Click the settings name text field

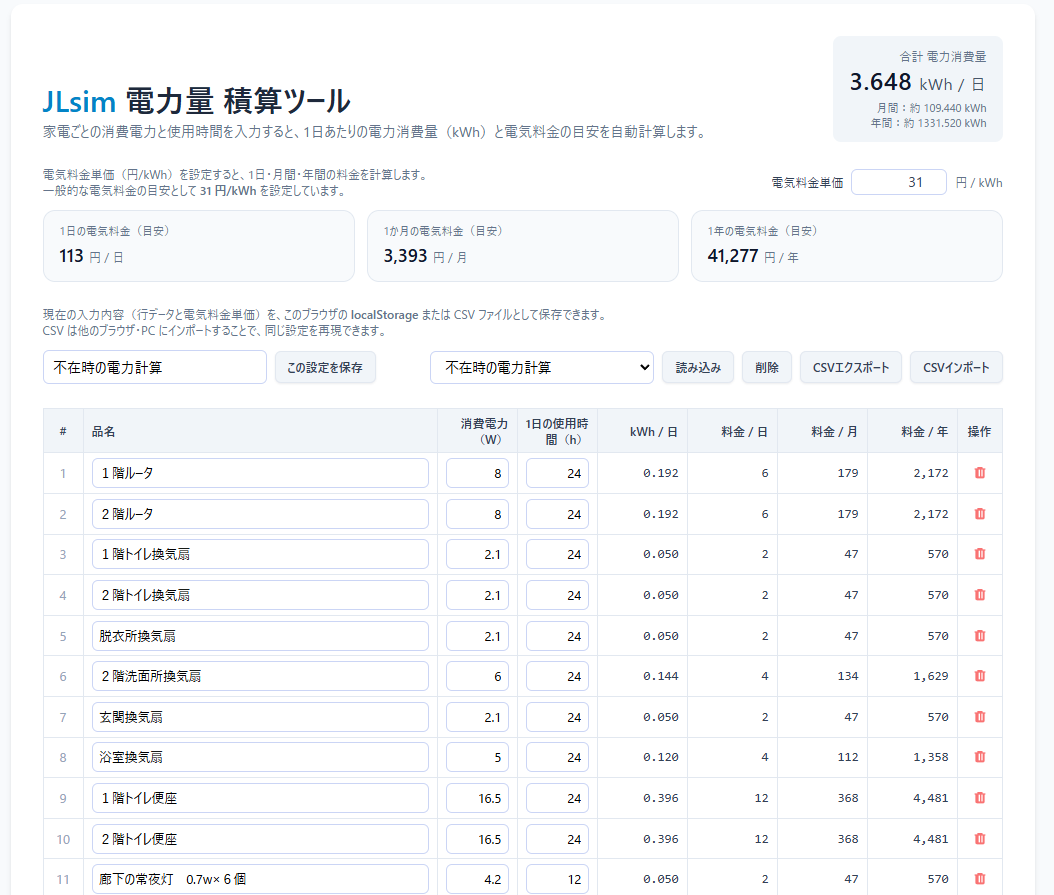[x=155, y=368]
